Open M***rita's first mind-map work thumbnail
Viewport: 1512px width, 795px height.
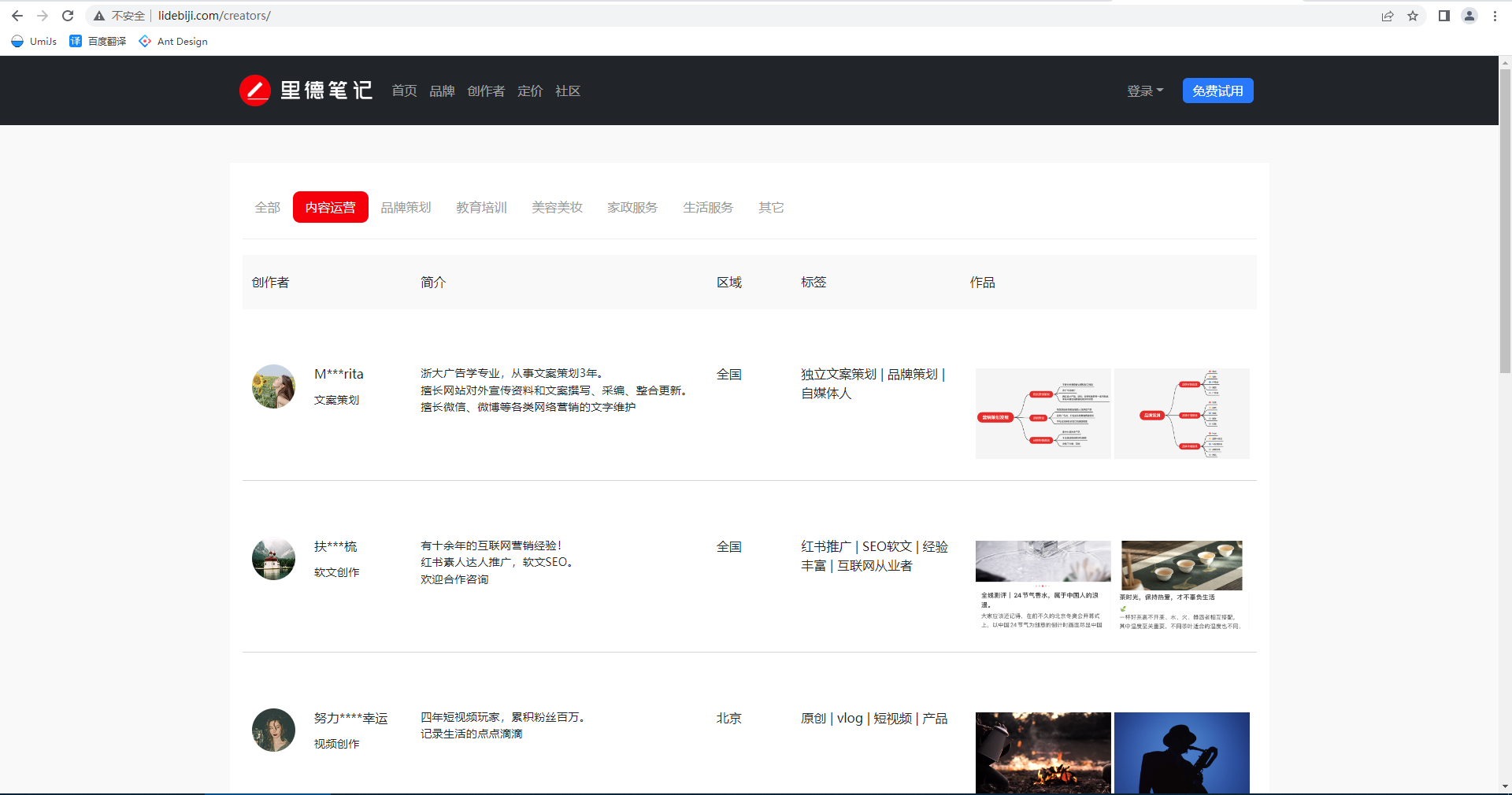click(x=1043, y=413)
